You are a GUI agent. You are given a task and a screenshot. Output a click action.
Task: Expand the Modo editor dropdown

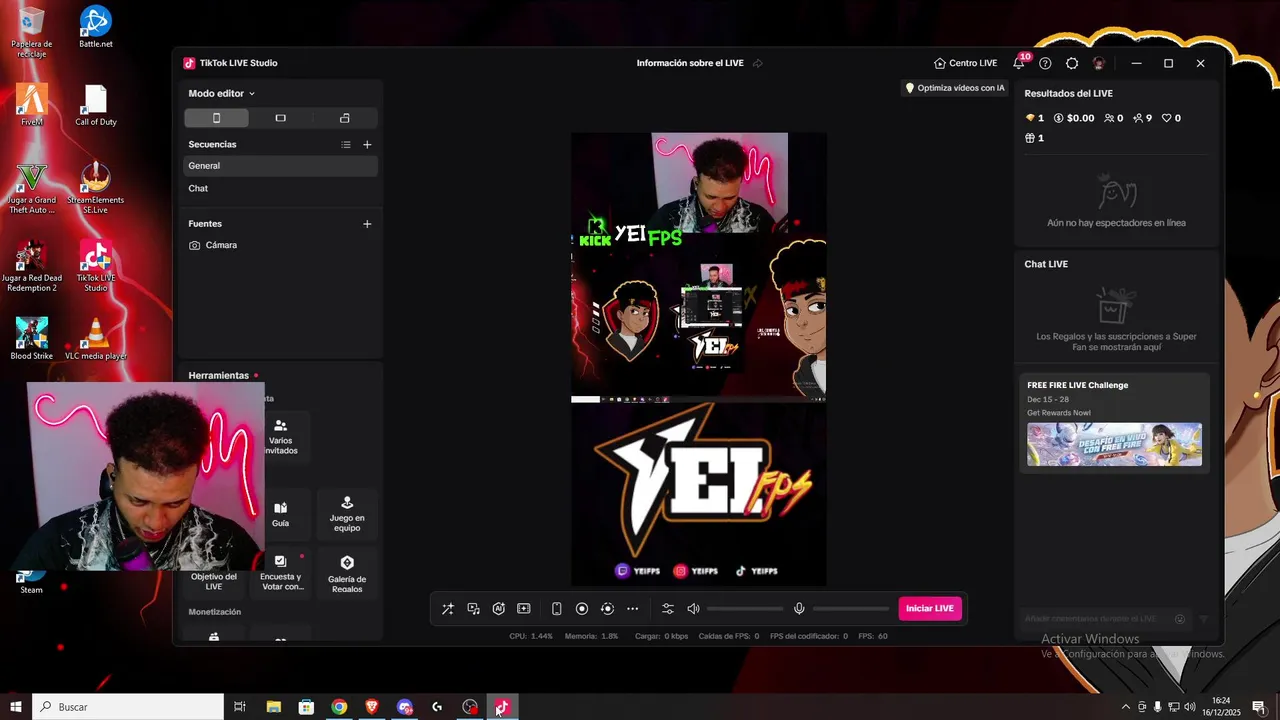tap(222, 93)
